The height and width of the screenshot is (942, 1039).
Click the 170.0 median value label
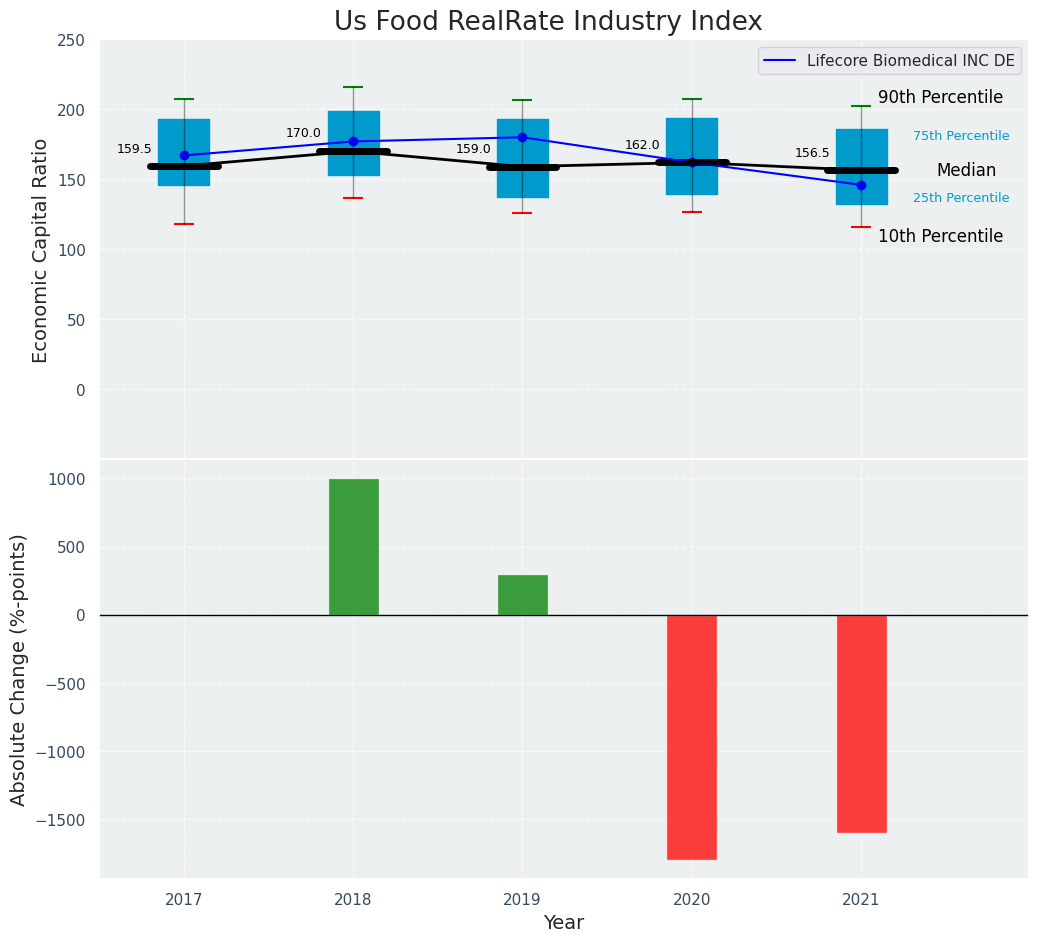[x=303, y=133]
